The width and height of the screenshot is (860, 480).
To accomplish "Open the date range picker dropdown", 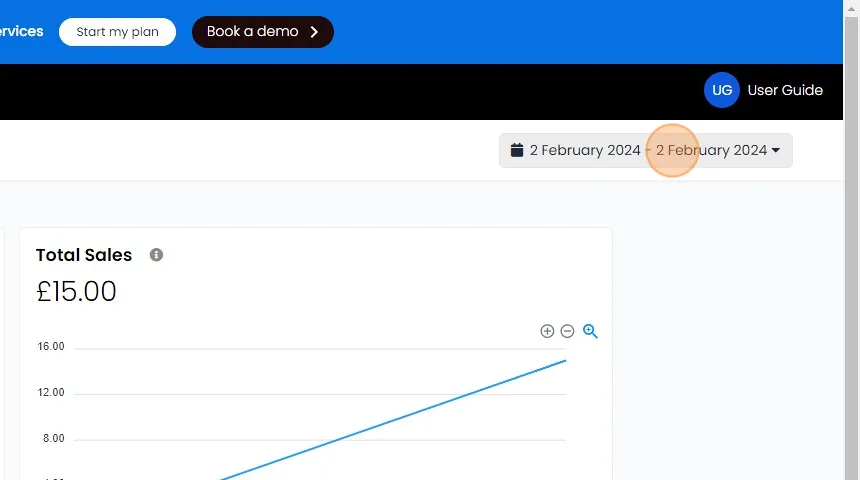I will pos(646,150).
